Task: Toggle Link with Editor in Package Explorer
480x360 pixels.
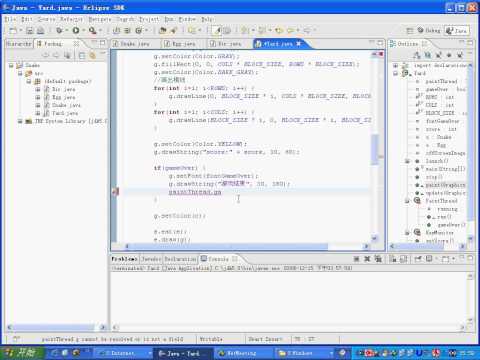Action: pos(92,55)
